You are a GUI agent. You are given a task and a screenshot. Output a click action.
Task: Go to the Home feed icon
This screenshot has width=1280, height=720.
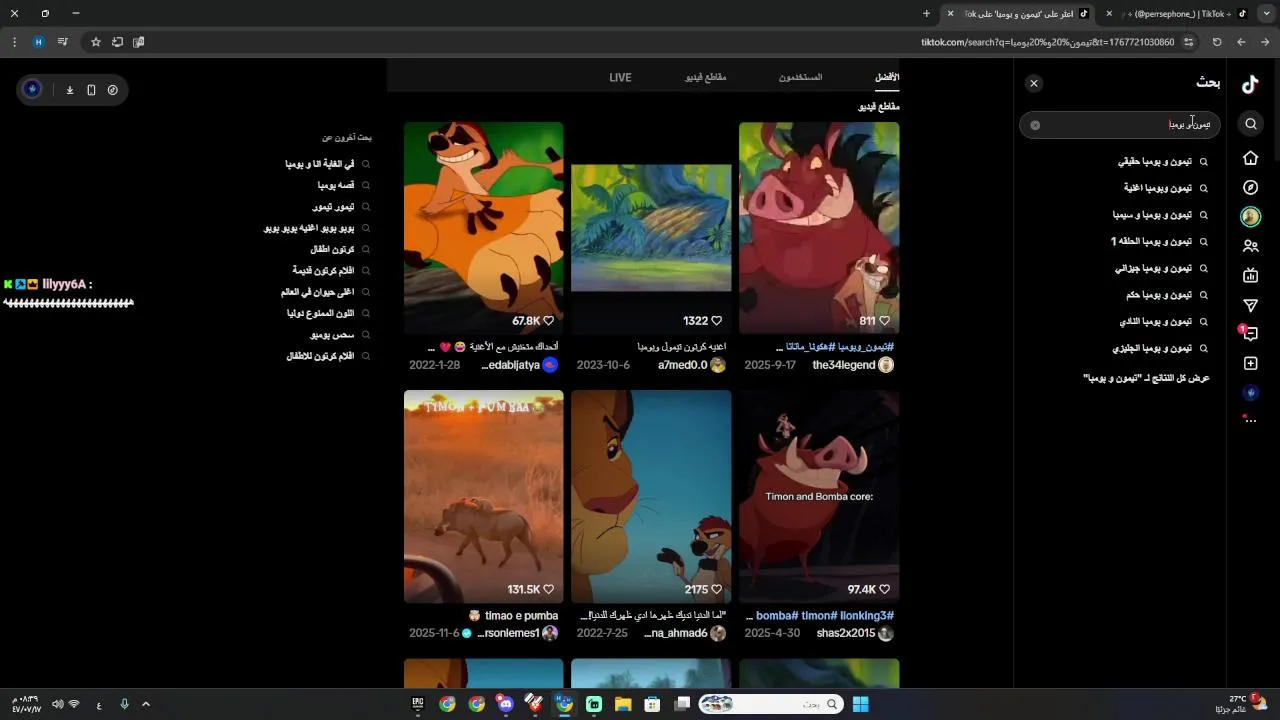(x=1250, y=158)
